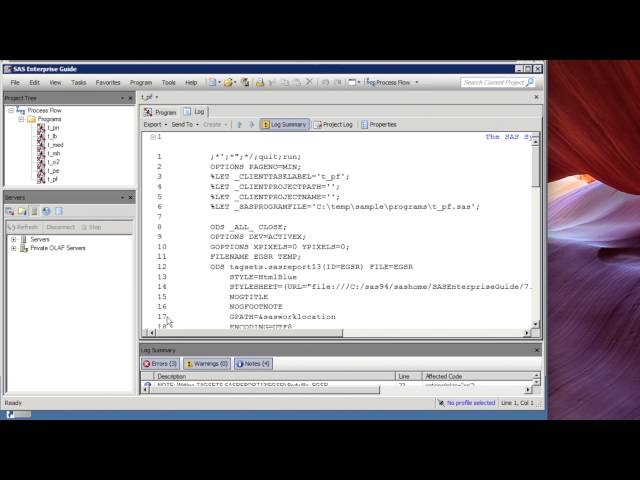Click the t_pn program icon
This screenshot has width=640, height=480.
tap(41, 128)
